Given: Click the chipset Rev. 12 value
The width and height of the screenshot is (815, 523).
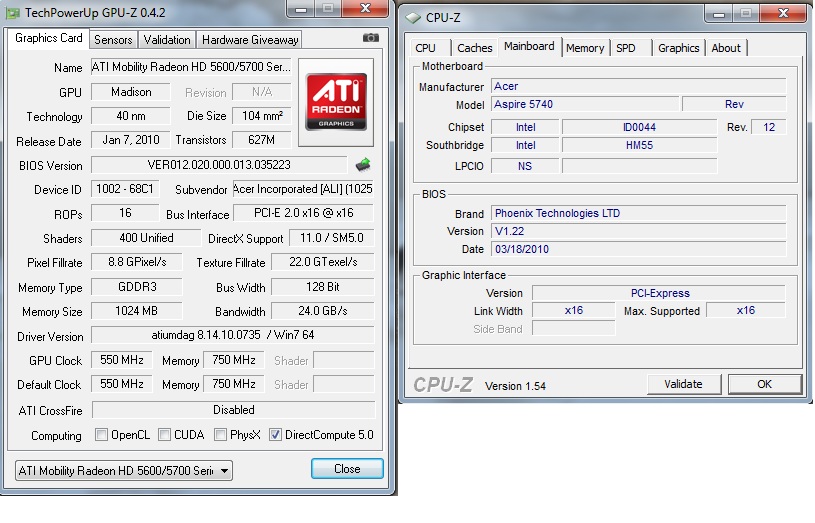Looking at the screenshot, I should tap(769, 127).
